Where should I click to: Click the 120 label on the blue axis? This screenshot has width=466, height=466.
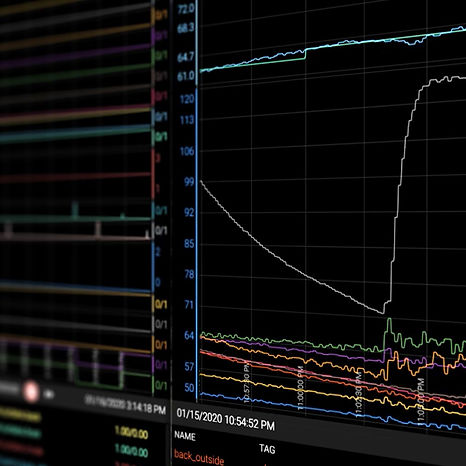187,99
